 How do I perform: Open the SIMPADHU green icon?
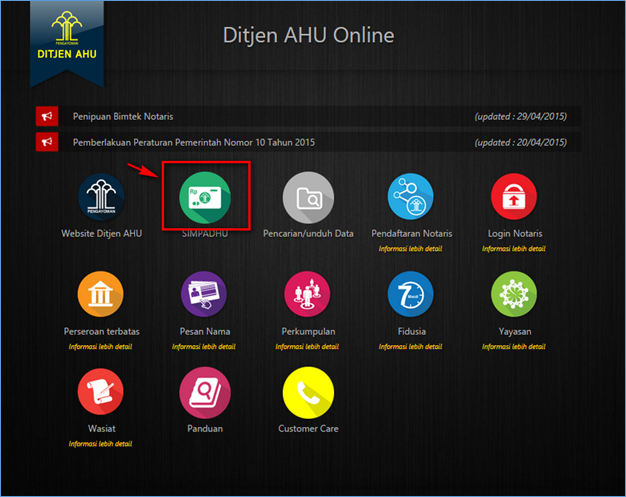(204, 197)
